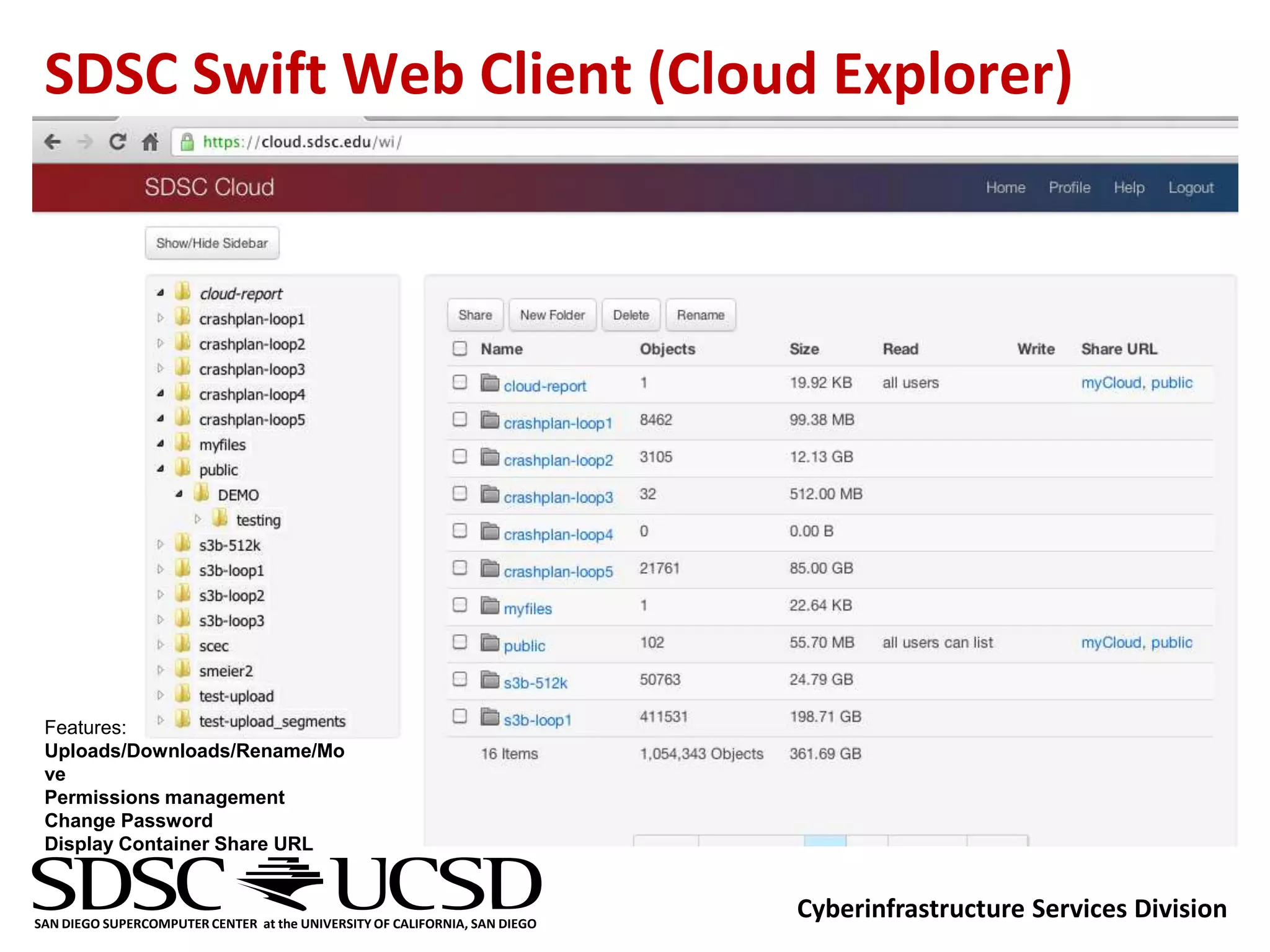This screenshot has width=1270, height=952.
Task: Reload the page with the refresh icon
Action: pos(117,142)
